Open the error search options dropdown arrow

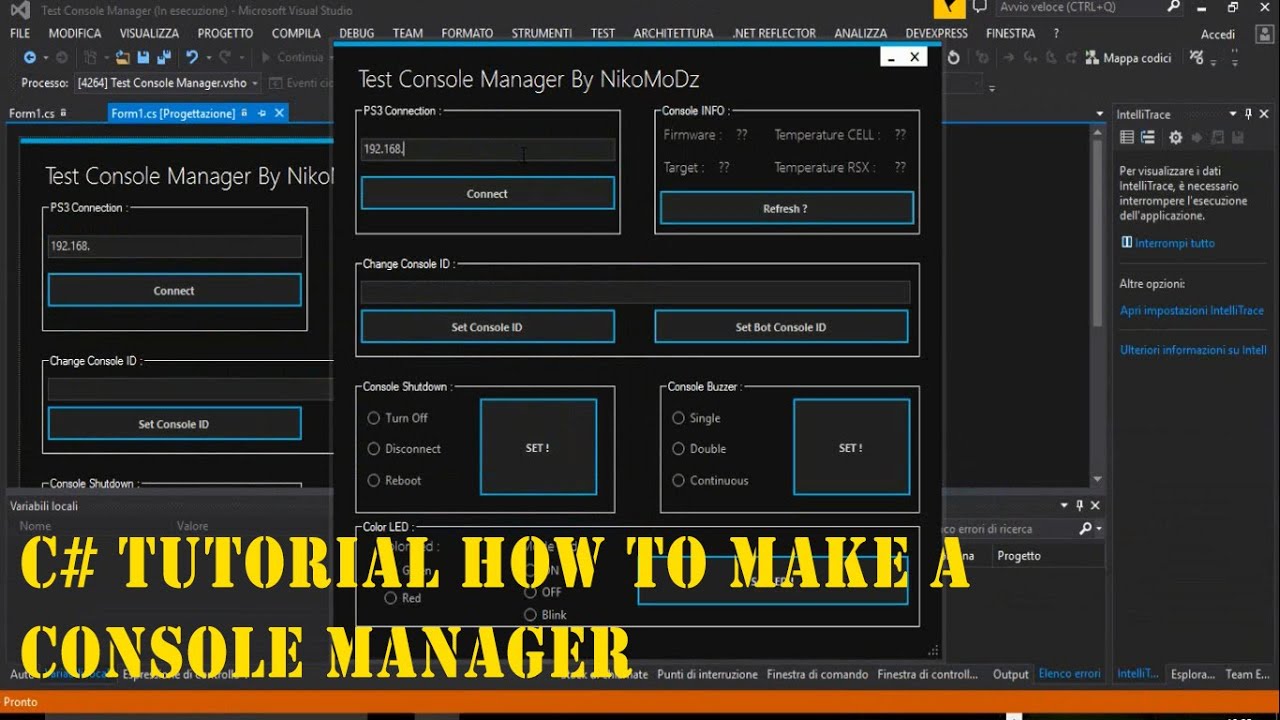(x=1099, y=528)
